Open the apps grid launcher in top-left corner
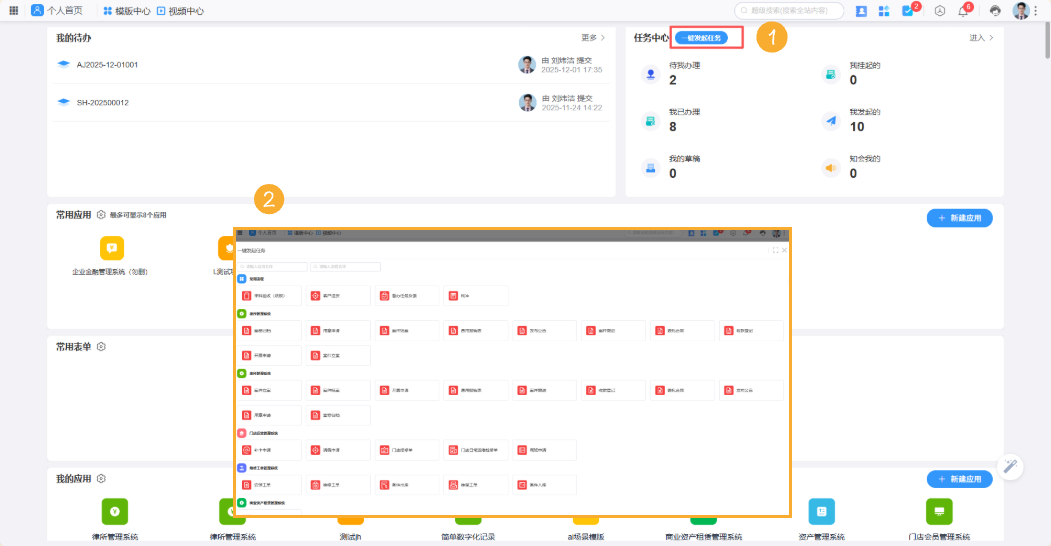The width and height of the screenshot is (1051, 546). point(14,10)
